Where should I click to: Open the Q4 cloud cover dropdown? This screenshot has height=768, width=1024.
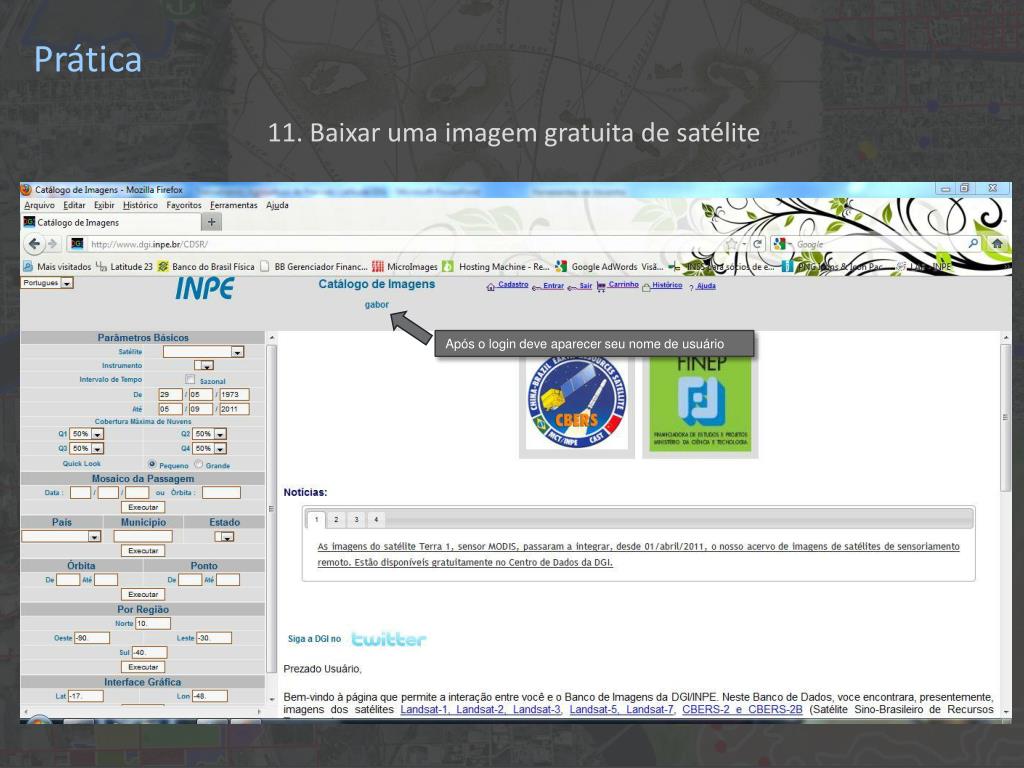(x=209, y=449)
